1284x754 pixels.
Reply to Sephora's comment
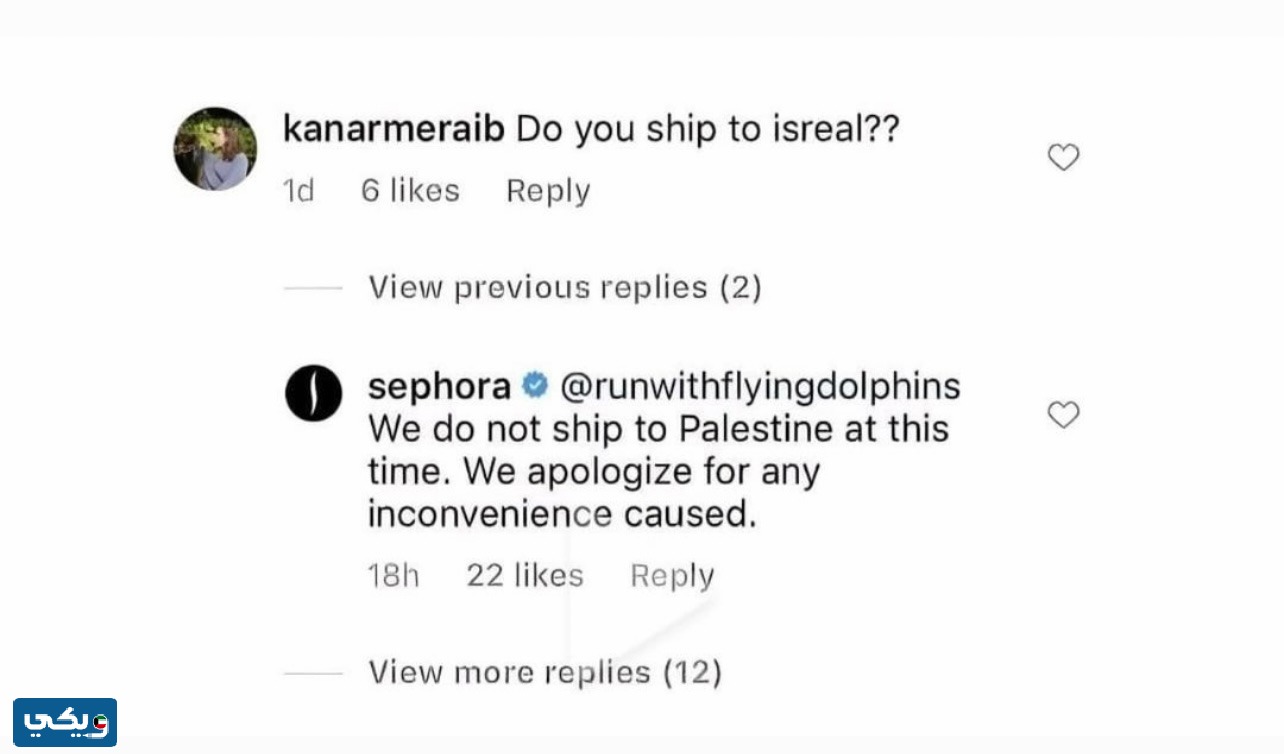[672, 576]
